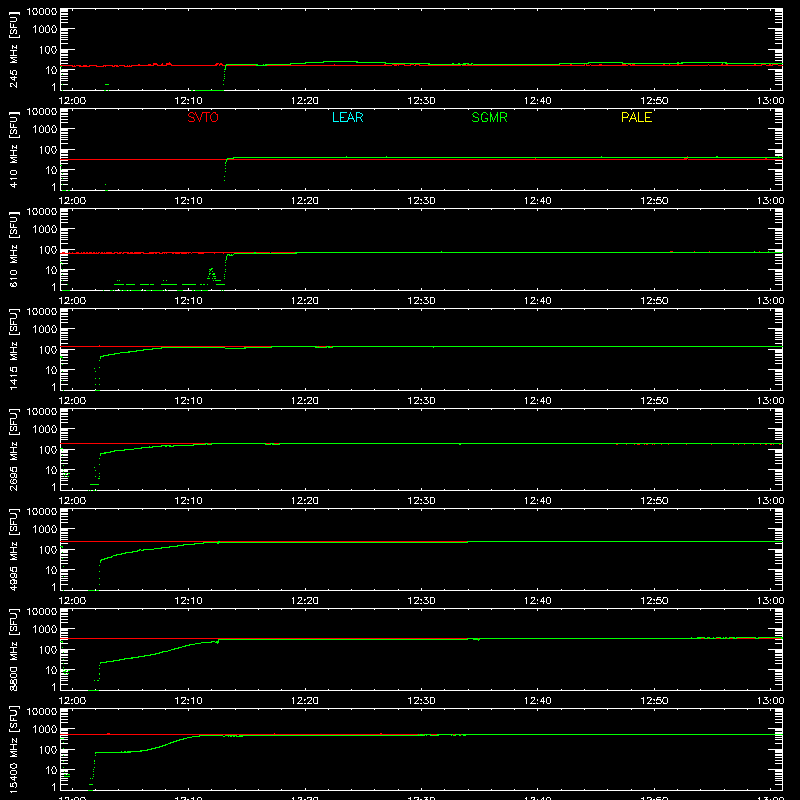This screenshot has height=800, width=800.
Task: Click 13:00 time label of 245 MHz panel
Action: (x=770, y=101)
